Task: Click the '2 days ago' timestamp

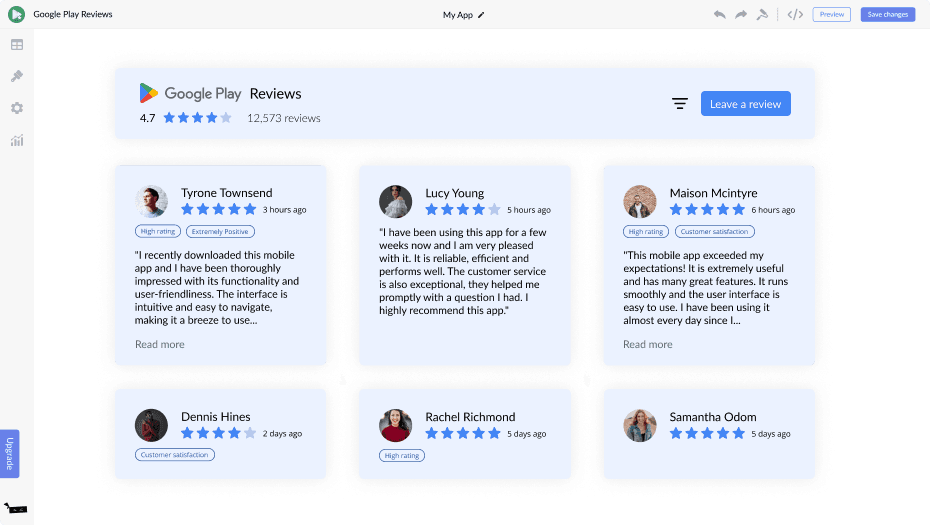Action: (282, 434)
